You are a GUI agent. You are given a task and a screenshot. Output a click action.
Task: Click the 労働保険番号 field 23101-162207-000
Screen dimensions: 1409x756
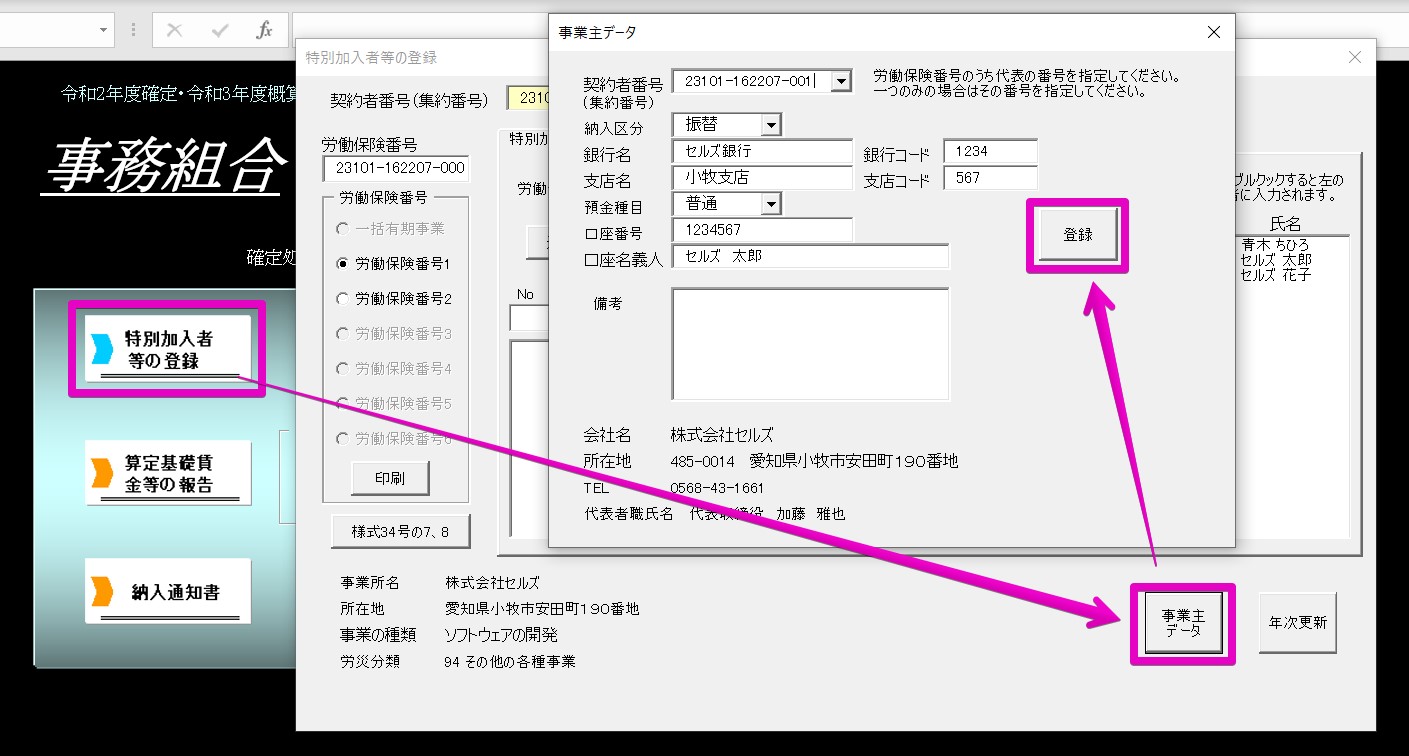pyautogui.click(x=396, y=169)
